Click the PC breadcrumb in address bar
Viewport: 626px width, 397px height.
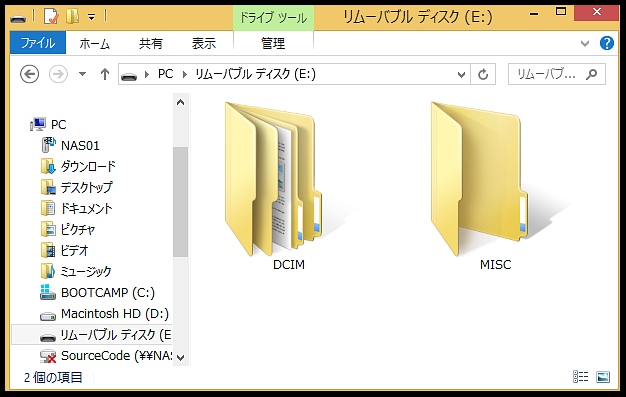pyautogui.click(x=166, y=74)
